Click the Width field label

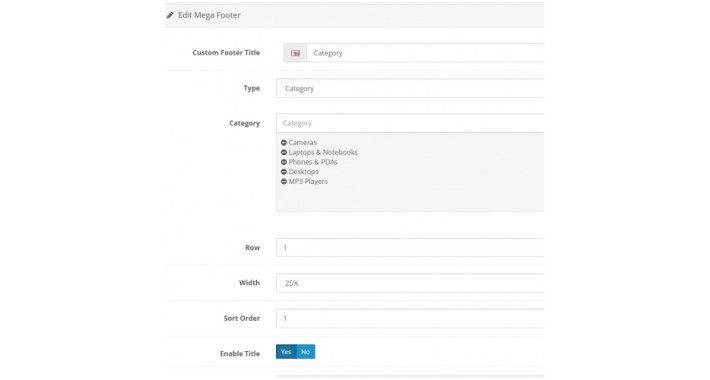pyautogui.click(x=249, y=283)
